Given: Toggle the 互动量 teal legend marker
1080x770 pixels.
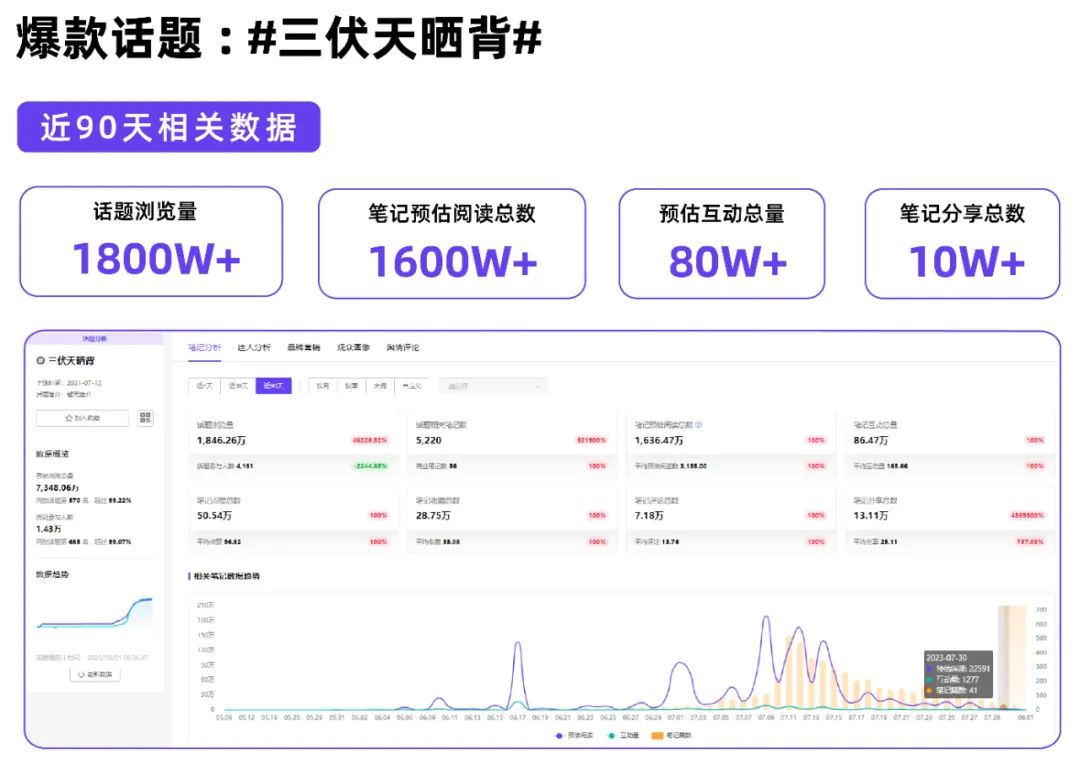Looking at the screenshot, I should point(610,735).
